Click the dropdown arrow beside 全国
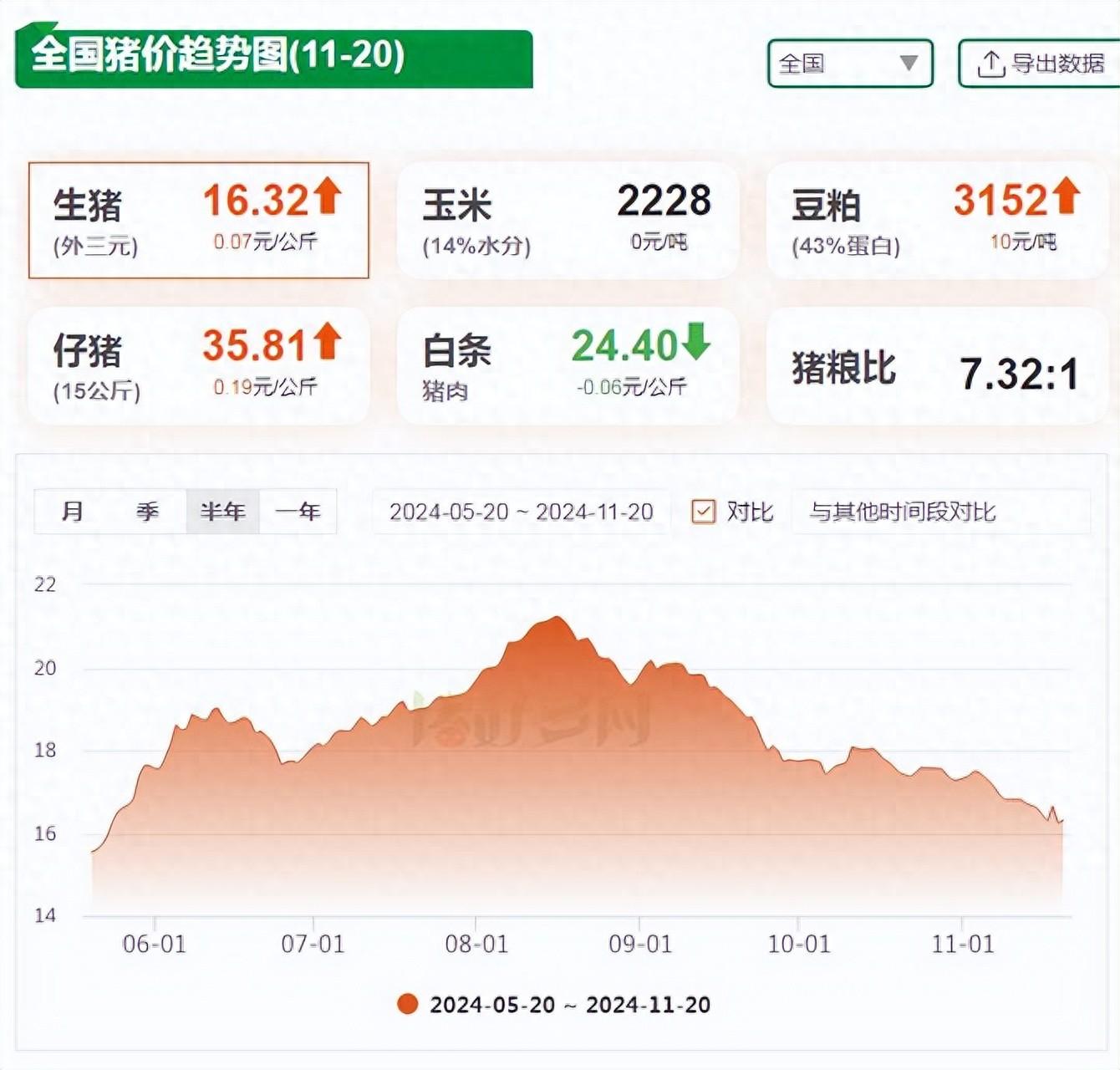This screenshot has width=1120, height=1070. tap(909, 63)
